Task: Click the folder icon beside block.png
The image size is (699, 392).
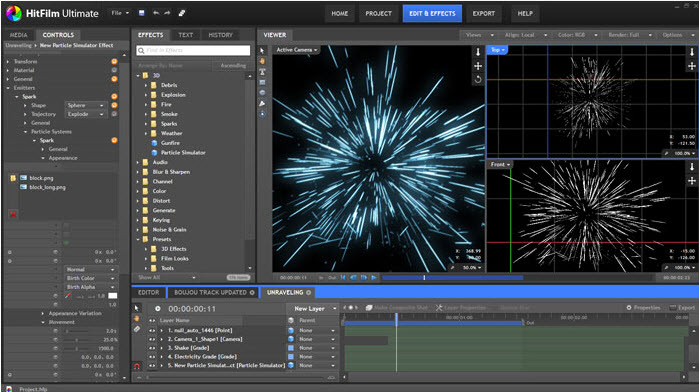Action: 13,178
